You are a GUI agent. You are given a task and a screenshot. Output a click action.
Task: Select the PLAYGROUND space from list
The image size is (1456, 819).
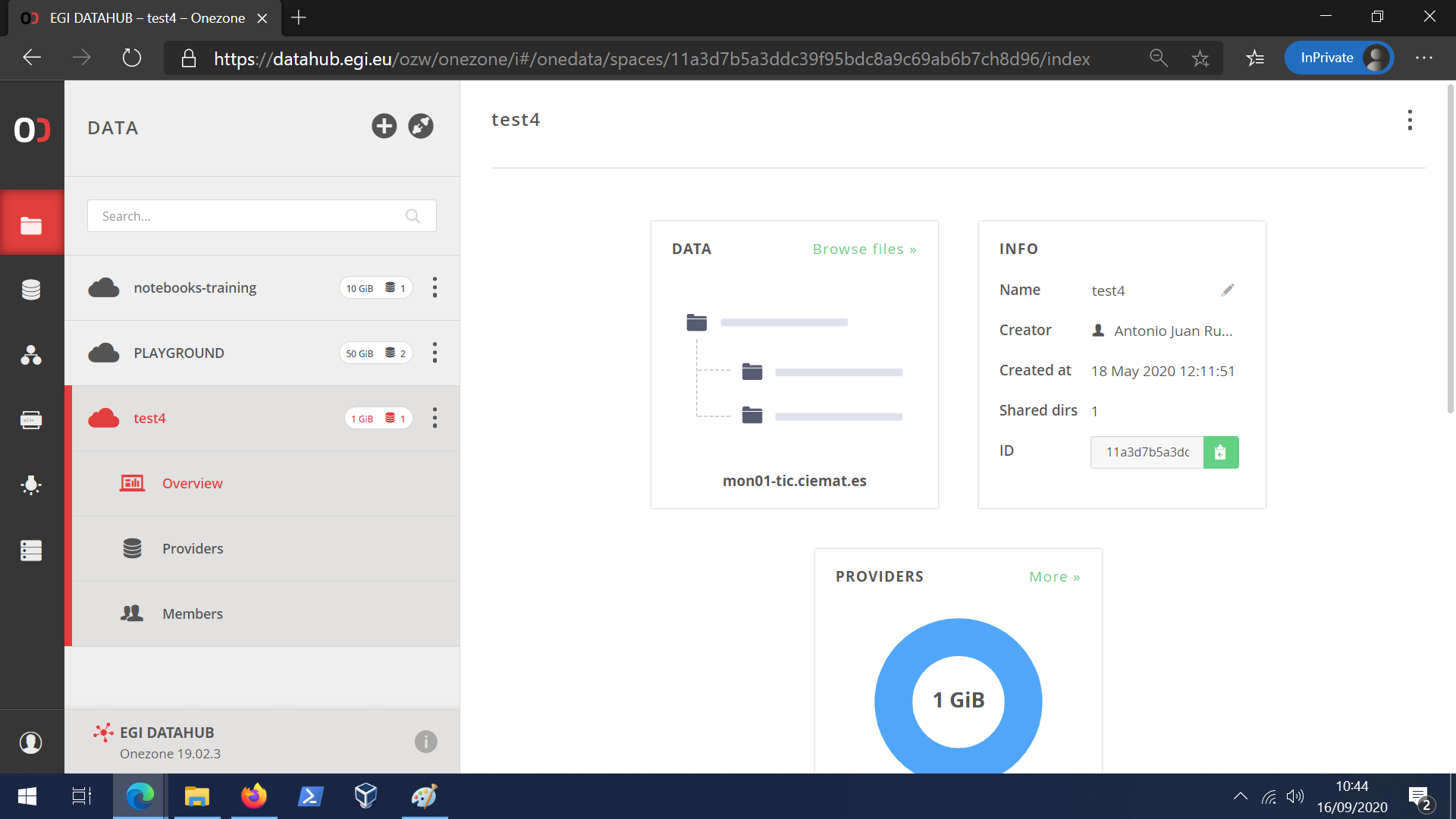point(178,353)
